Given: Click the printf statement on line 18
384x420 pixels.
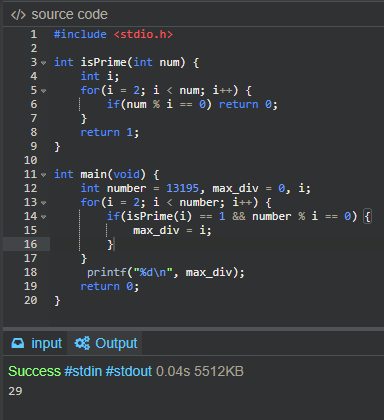Looking at the screenshot, I should point(166,273).
